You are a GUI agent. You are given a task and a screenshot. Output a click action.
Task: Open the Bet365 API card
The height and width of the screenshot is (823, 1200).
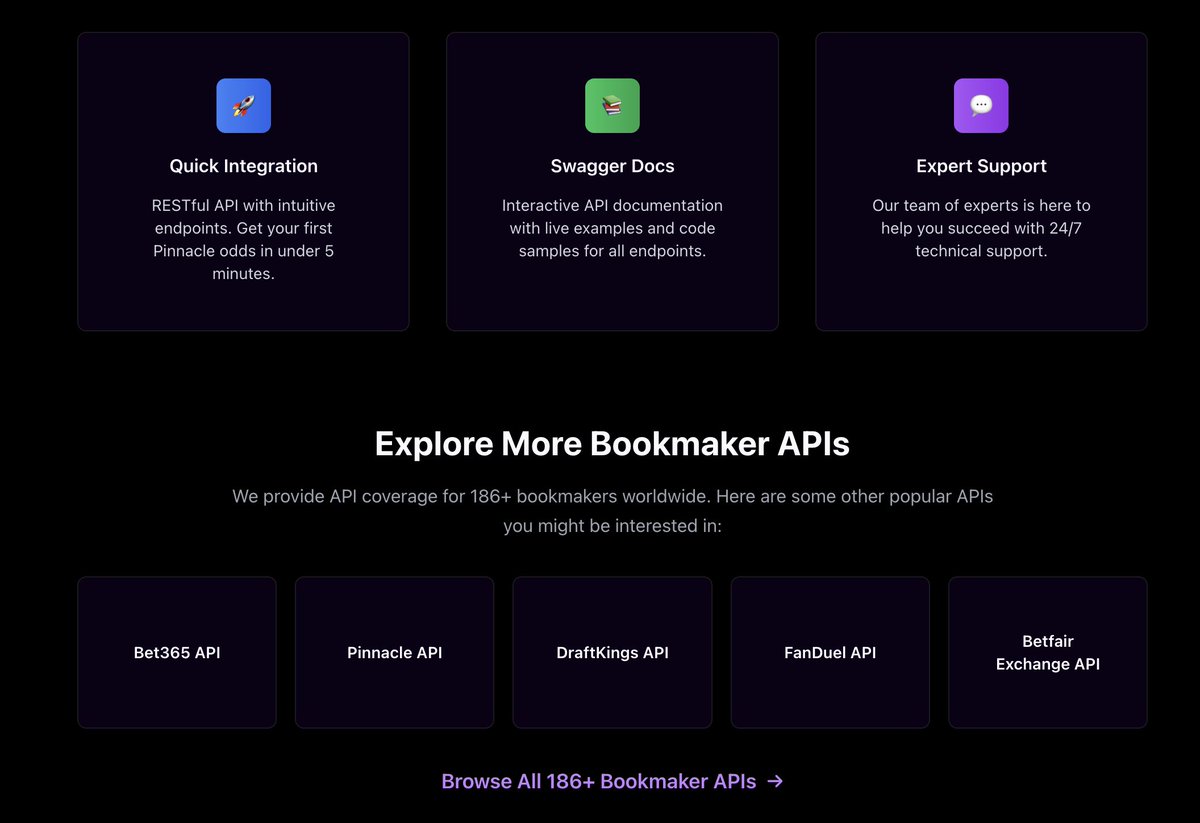pos(177,652)
